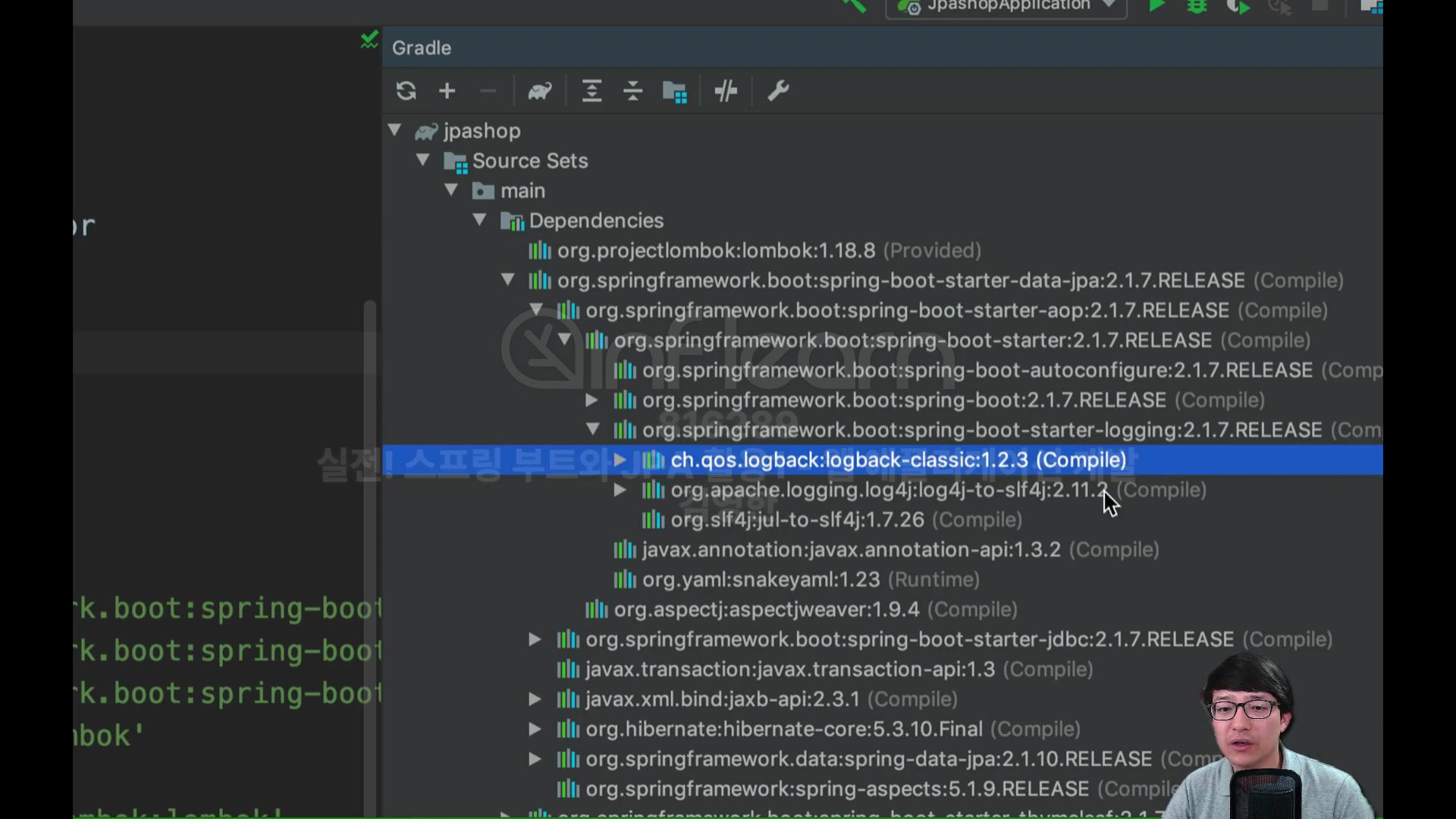Select org.slf4j:jul-to-slf4j:1.7.26 dependency
The width and height of the screenshot is (1456, 819).
click(x=846, y=519)
